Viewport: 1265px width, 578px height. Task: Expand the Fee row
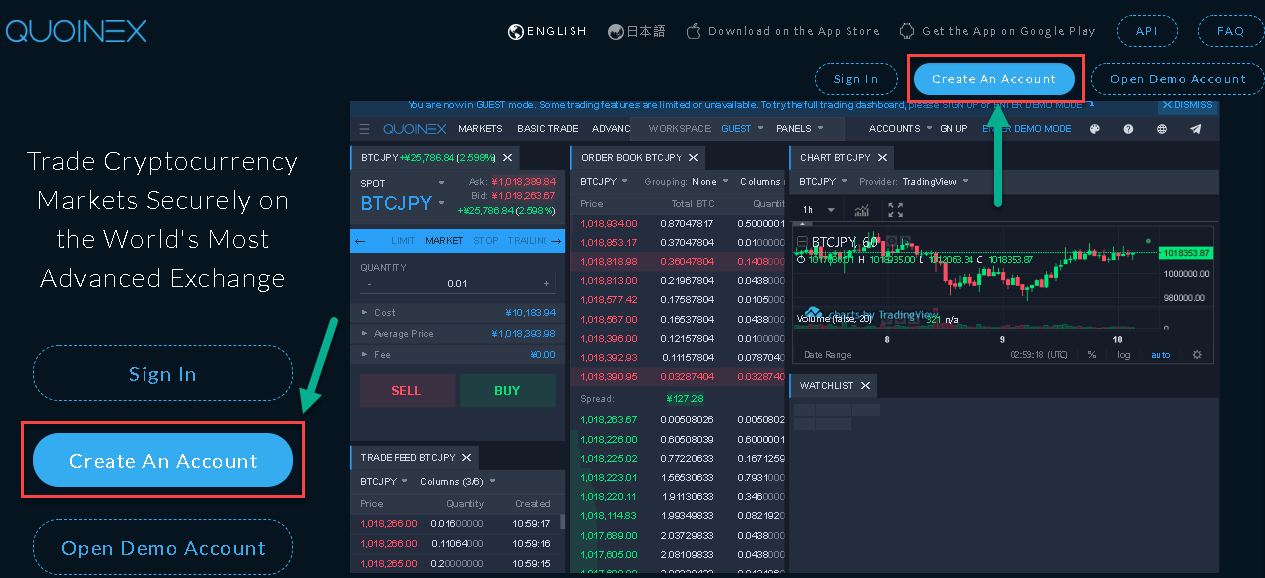click(458, 355)
